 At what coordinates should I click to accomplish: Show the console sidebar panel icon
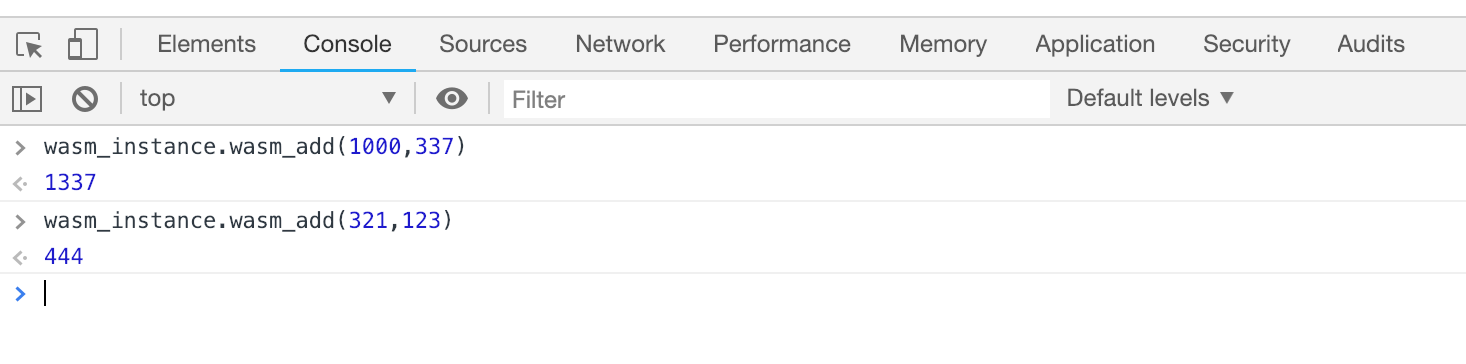click(26, 98)
